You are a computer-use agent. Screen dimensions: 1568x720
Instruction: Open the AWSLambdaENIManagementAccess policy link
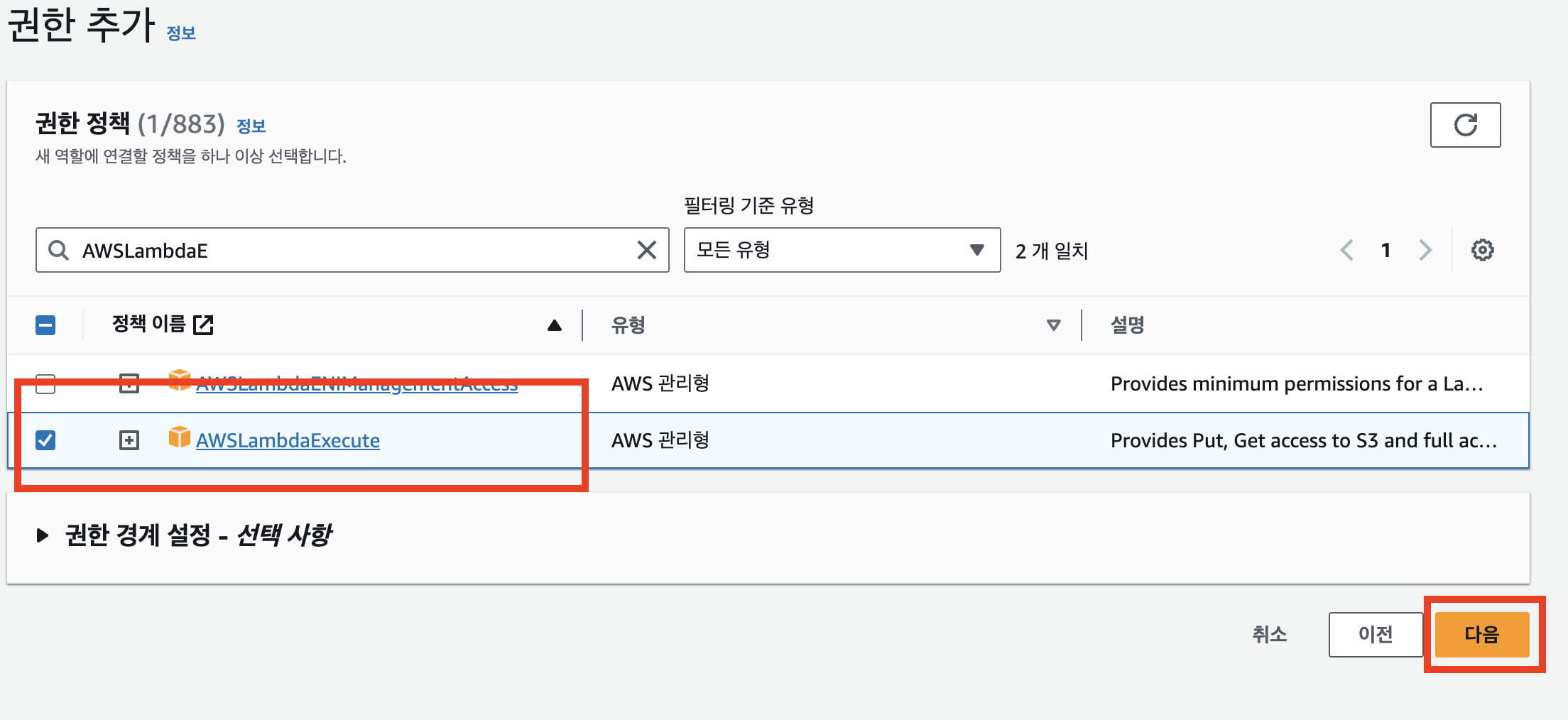(356, 383)
